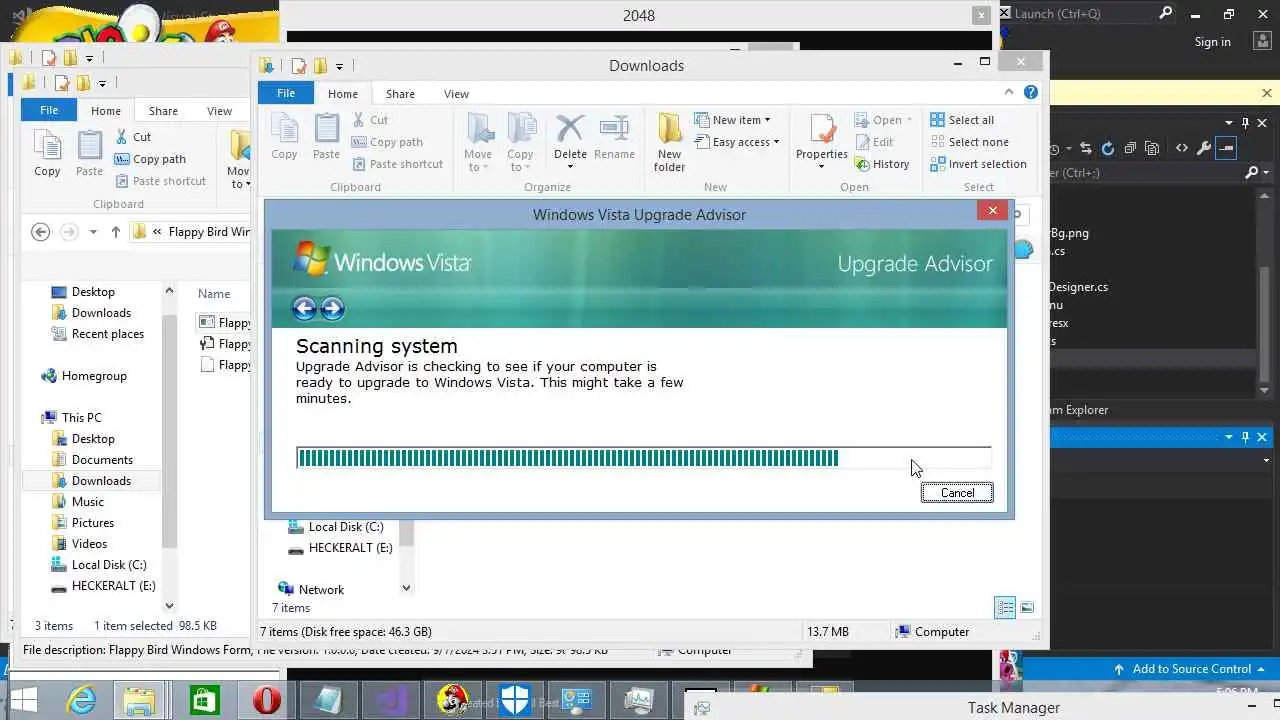Click Sign in in Visual Studio

1212,42
